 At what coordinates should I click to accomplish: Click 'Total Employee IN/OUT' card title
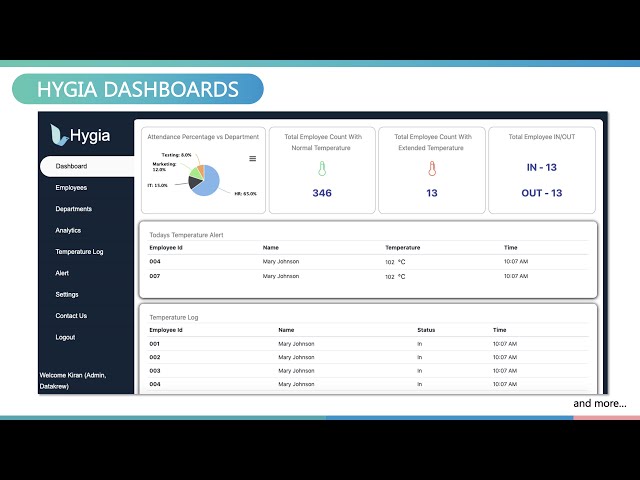click(x=542, y=137)
